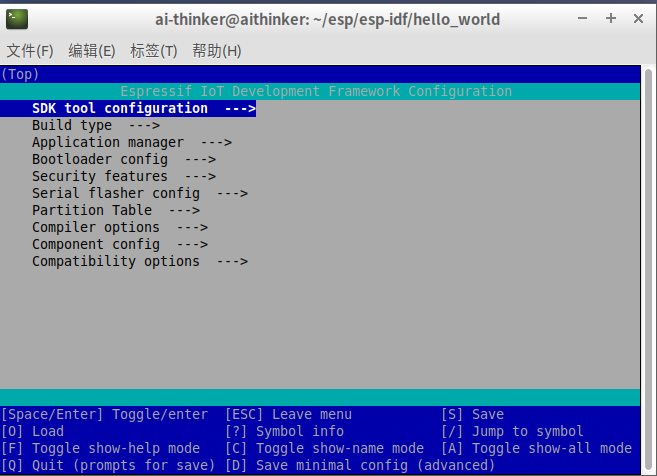Click the [D] Save minimal config hint
Image resolution: width=657 pixels, height=476 pixels.
pyautogui.click(x=360, y=466)
